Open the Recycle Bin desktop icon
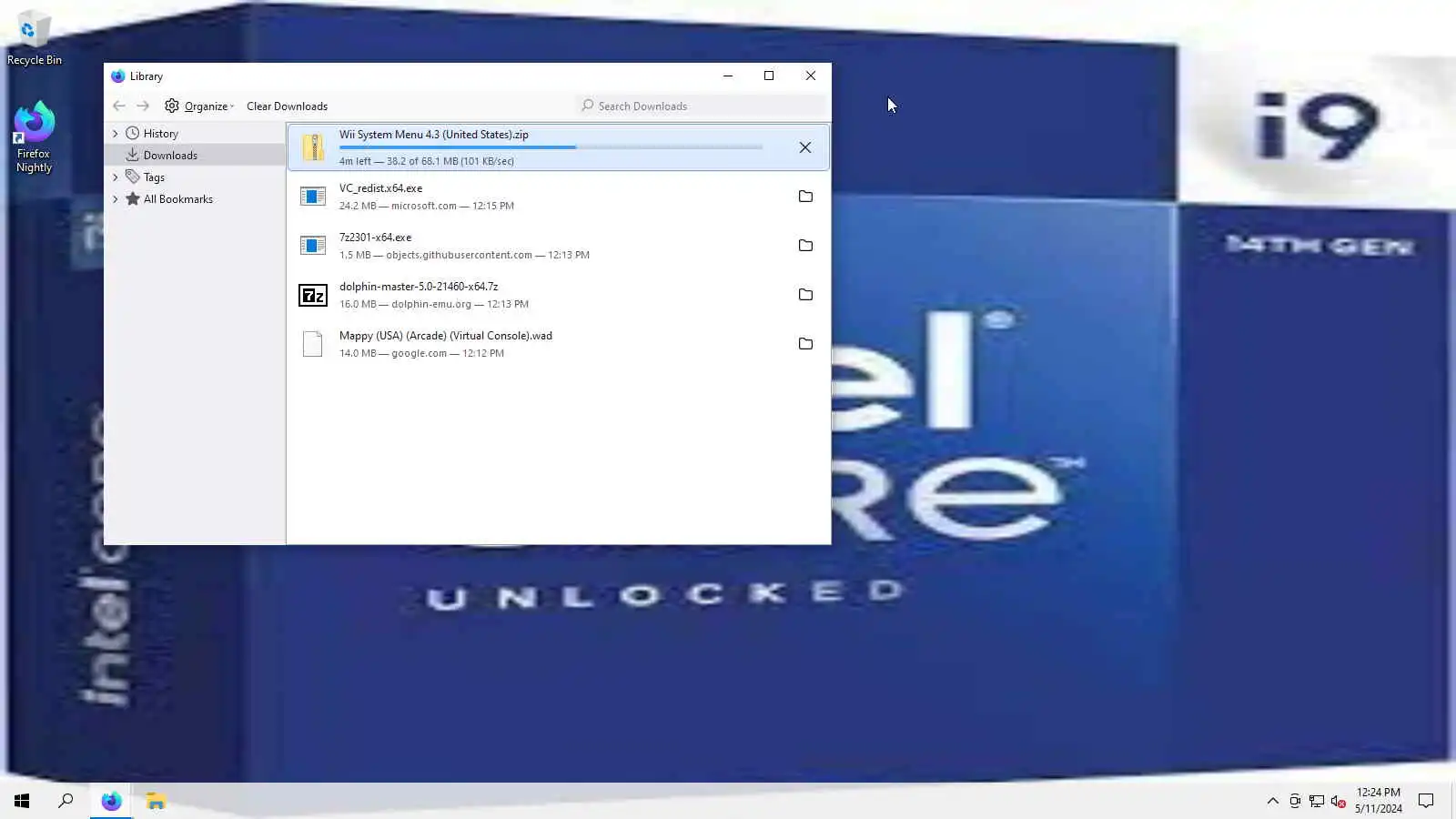This screenshot has width=1456, height=819. point(35,38)
